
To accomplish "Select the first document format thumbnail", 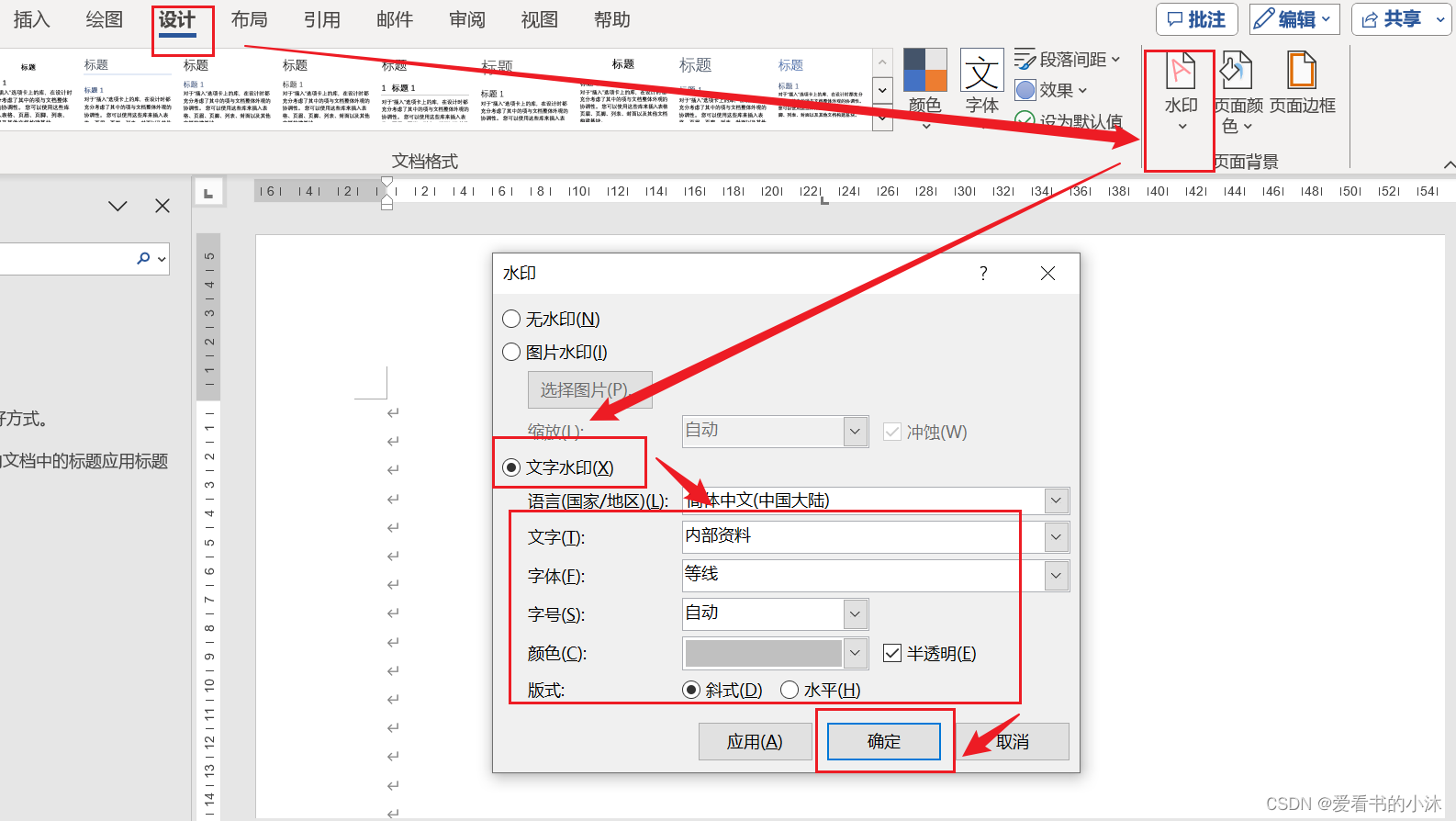I will (x=35, y=89).
